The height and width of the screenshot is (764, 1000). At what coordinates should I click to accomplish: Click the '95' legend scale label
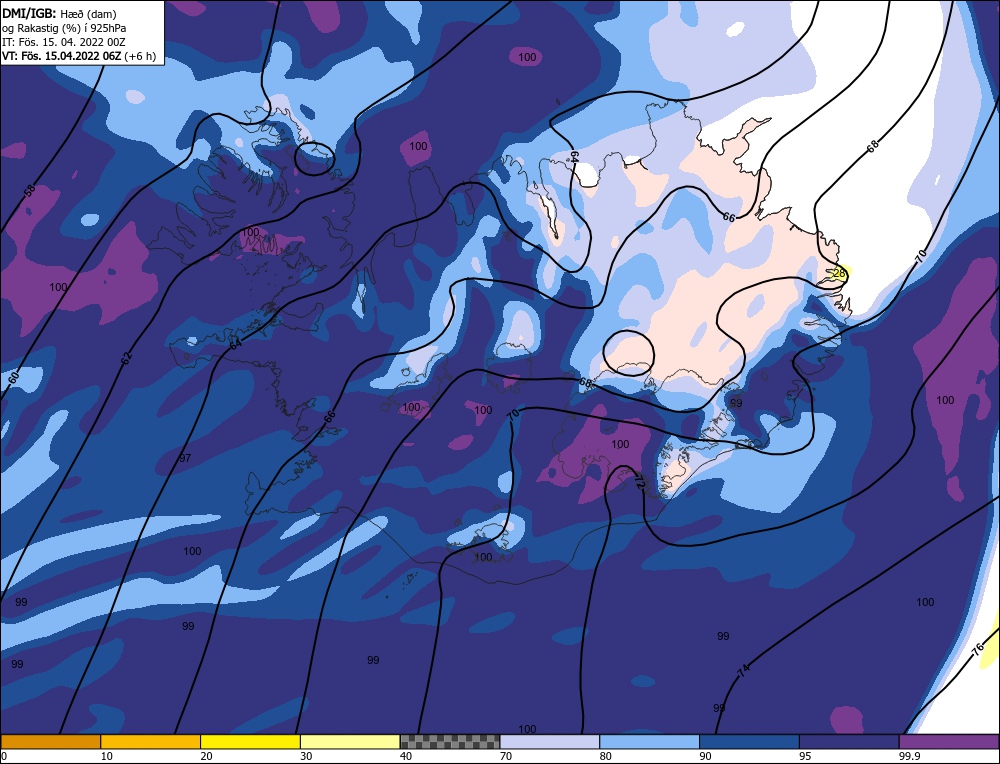805,756
